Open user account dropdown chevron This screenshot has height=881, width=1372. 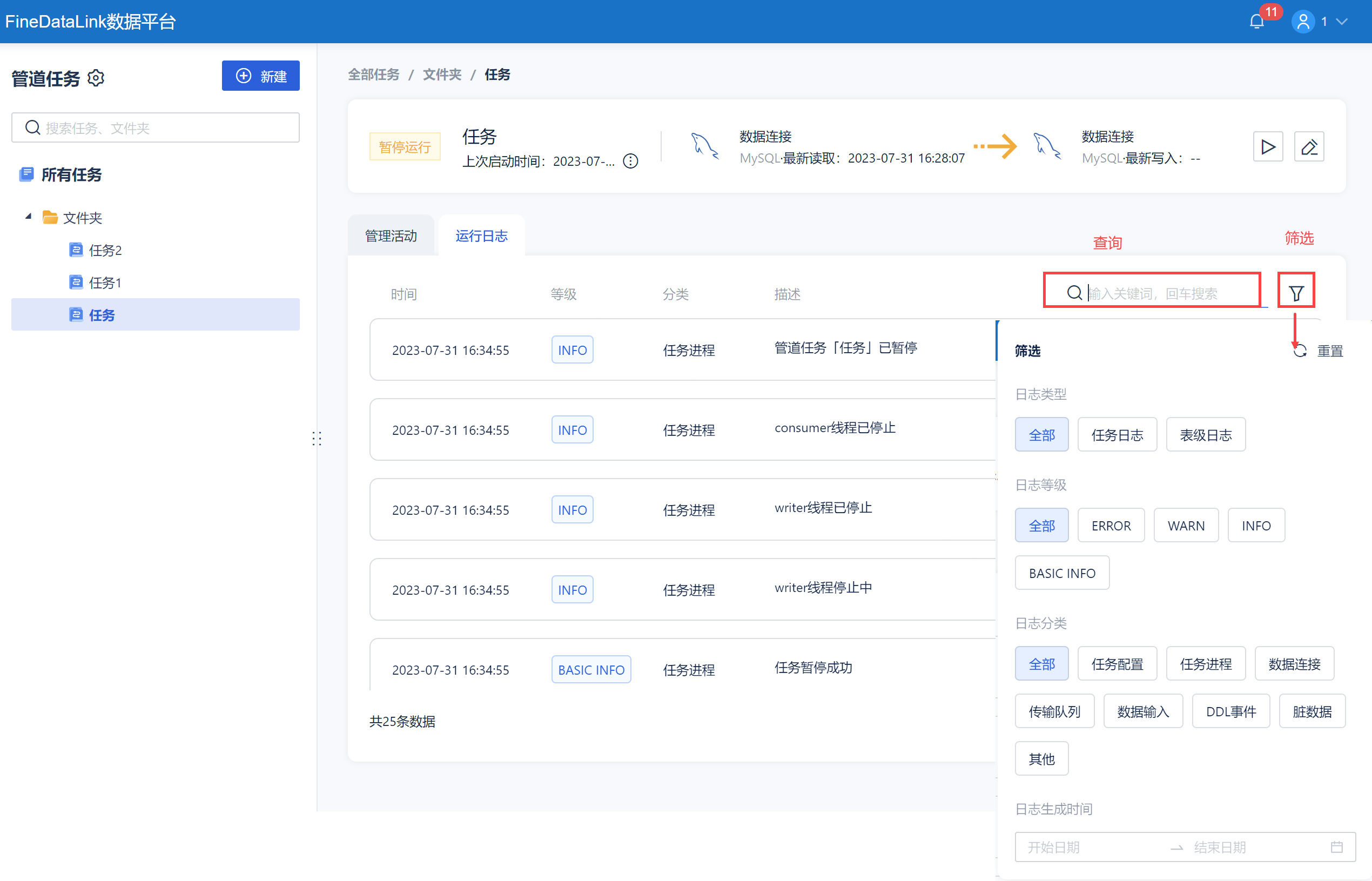(1342, 22)
